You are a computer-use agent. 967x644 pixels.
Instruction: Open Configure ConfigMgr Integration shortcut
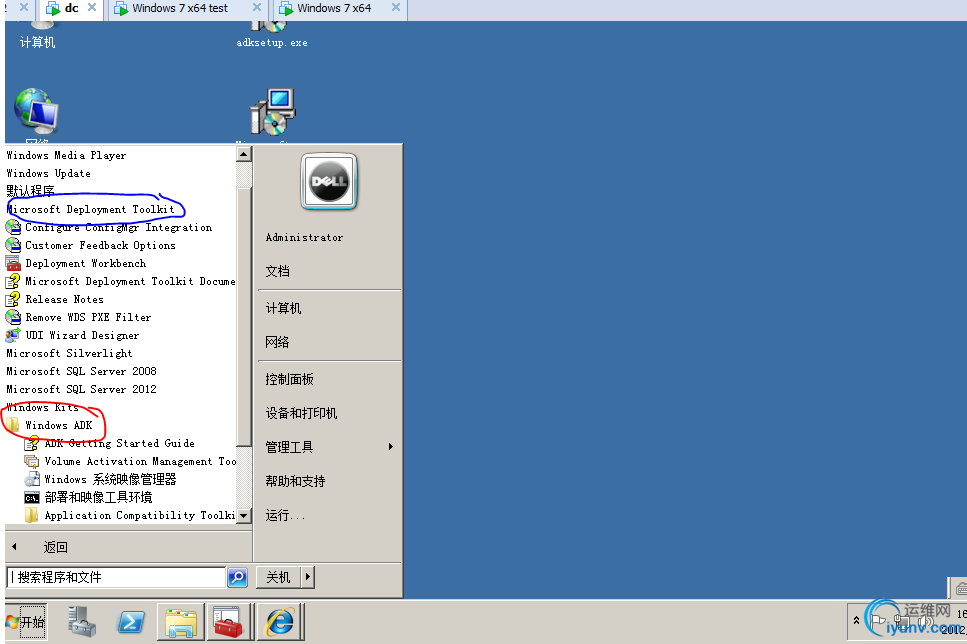[x=118, y=228]
